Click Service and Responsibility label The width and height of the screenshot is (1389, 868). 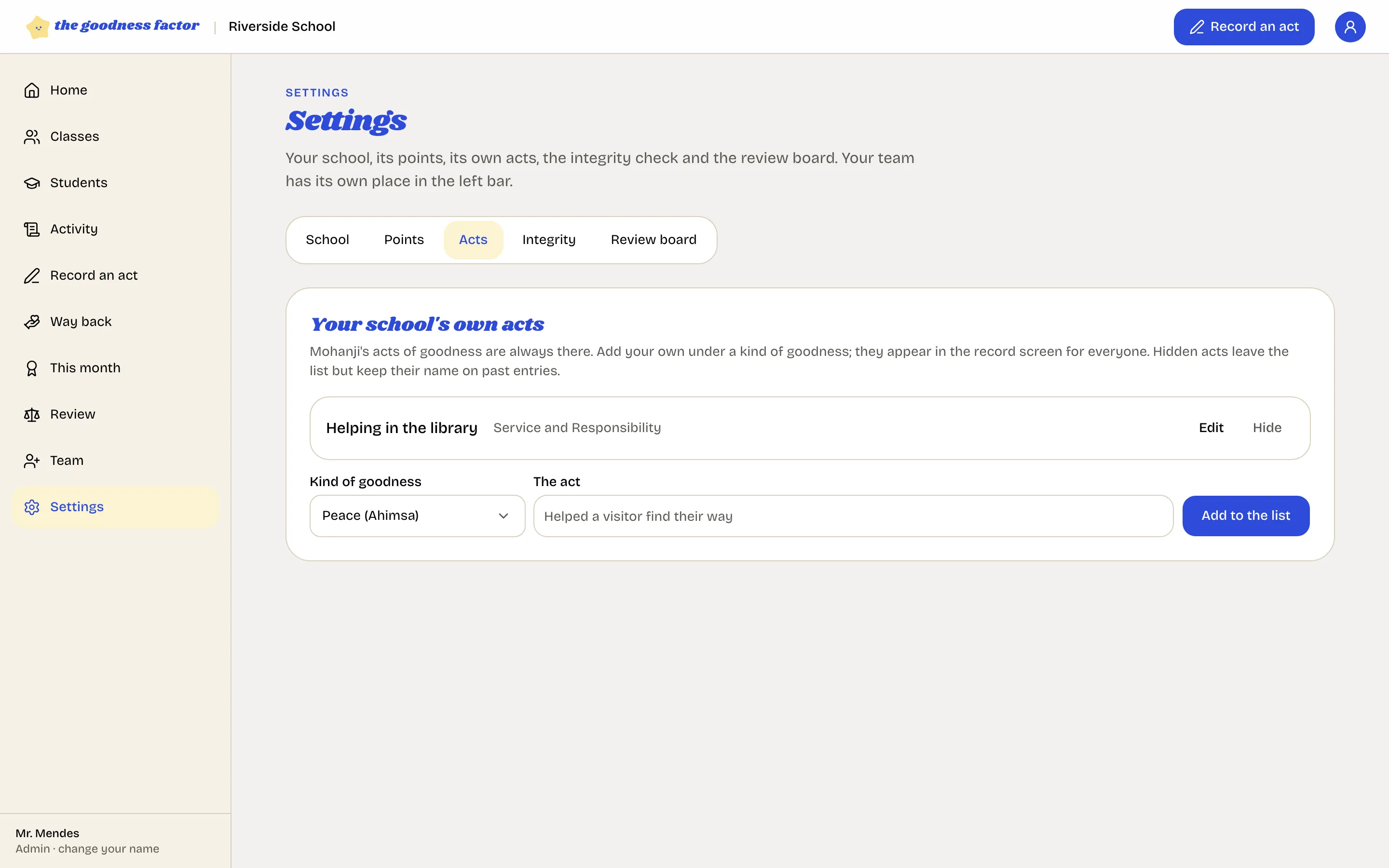point(577,428)
